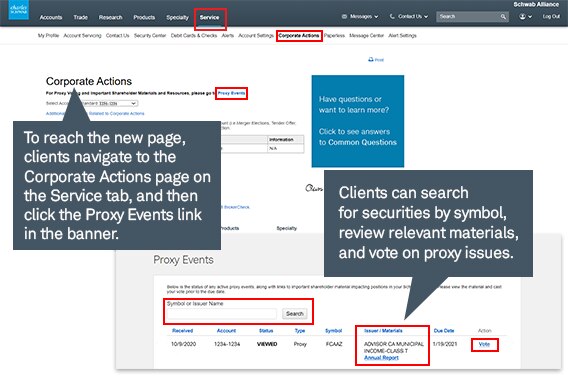
Task: Click the 10/9/2020 received date cell
Action: [x=183, y=344]
